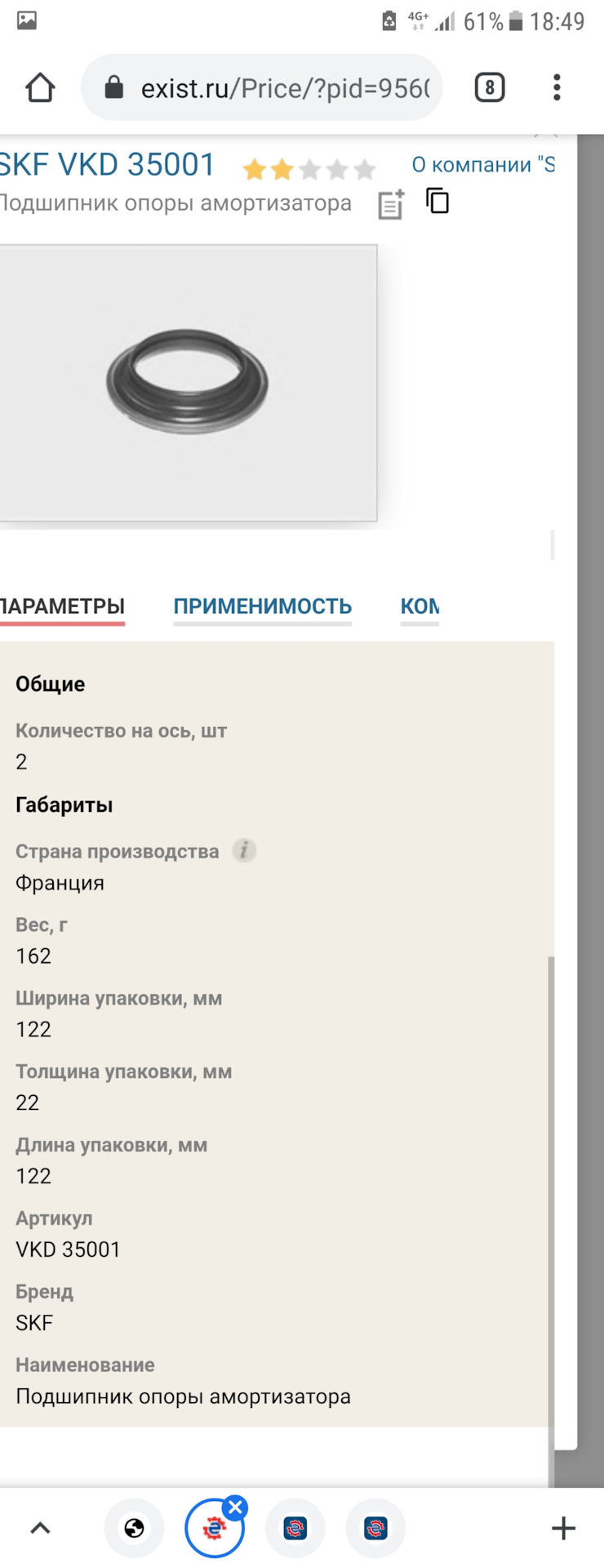Tap the 'Количество на ось, шт' label
This screenshot has height=1568, width=604.
point(121,731)
